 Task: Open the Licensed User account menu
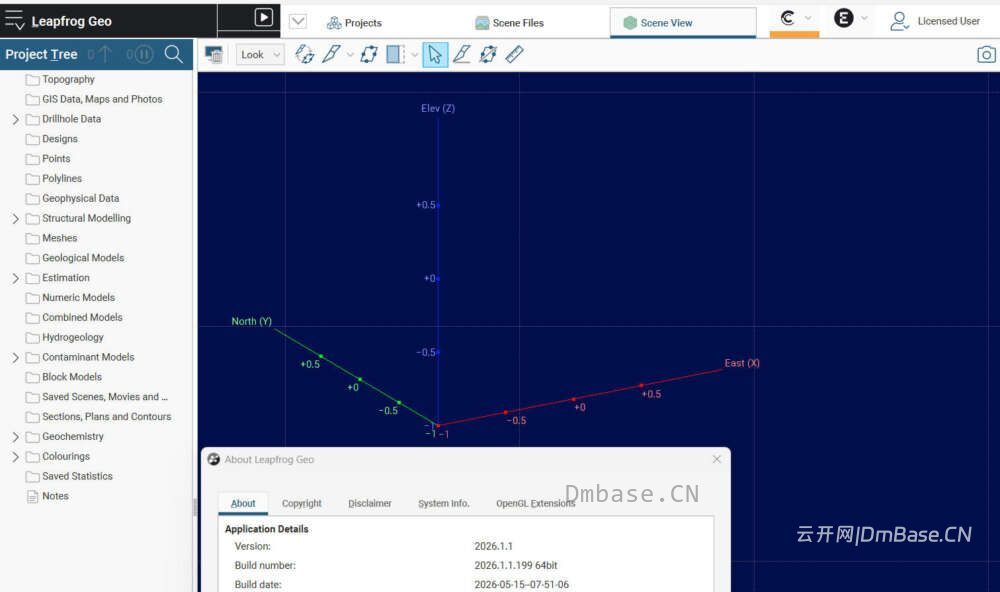[x=935, y=21]
